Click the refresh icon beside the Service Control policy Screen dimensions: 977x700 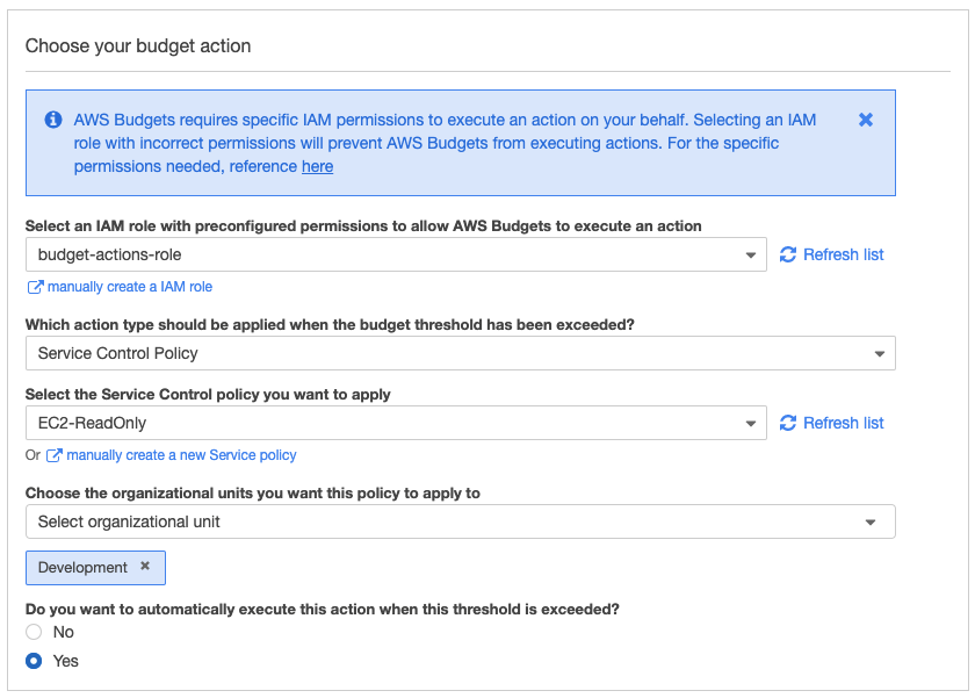(790, 422)
